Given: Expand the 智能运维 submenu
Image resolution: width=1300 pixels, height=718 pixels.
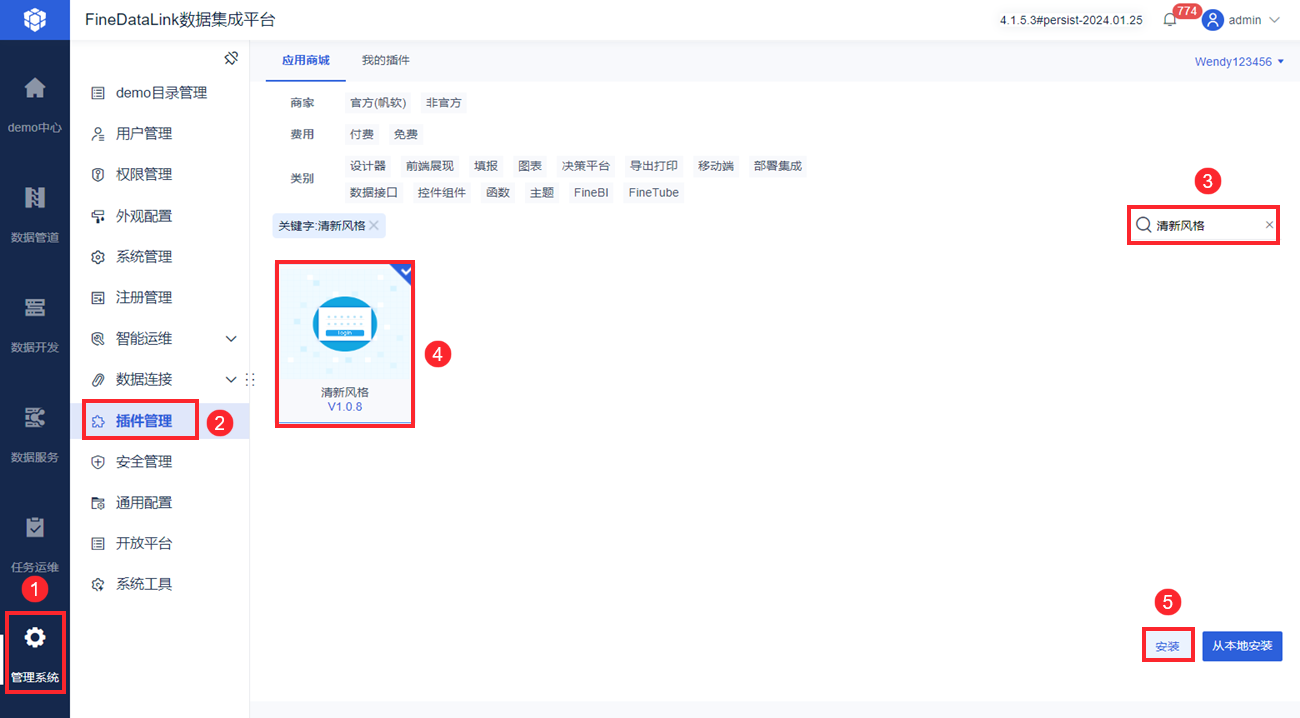Looking at the screenshot, I should (x=231, y=339).
